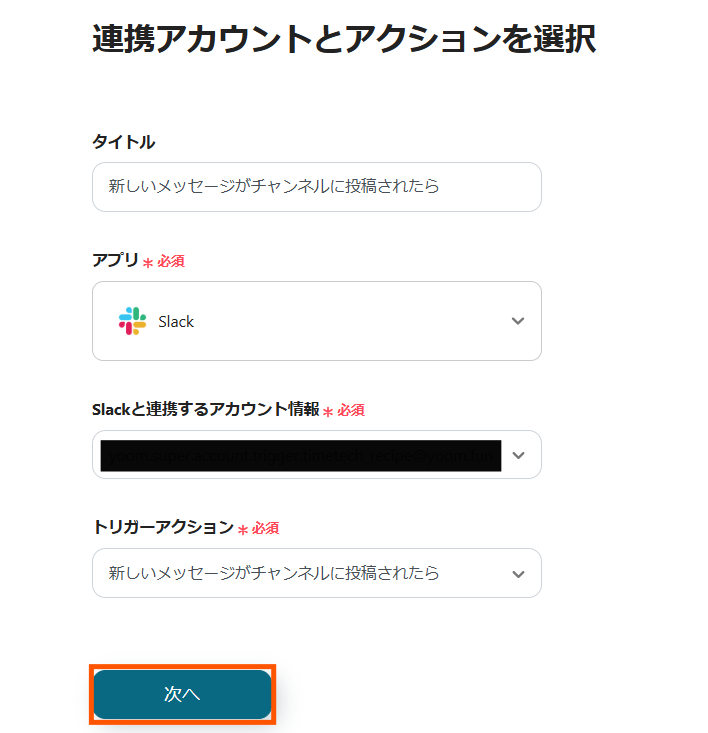The image size is (708, 733).
Task: Select the redacted account information field
Action: pyautogui.click(x=300, y=455)
